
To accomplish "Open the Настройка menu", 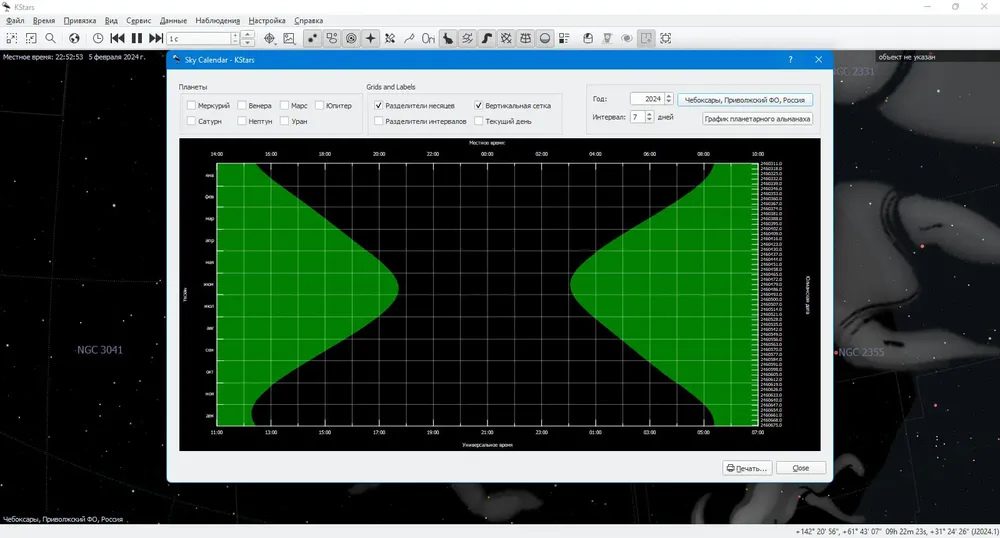I will pyautogui.click(x=267, y=20).
